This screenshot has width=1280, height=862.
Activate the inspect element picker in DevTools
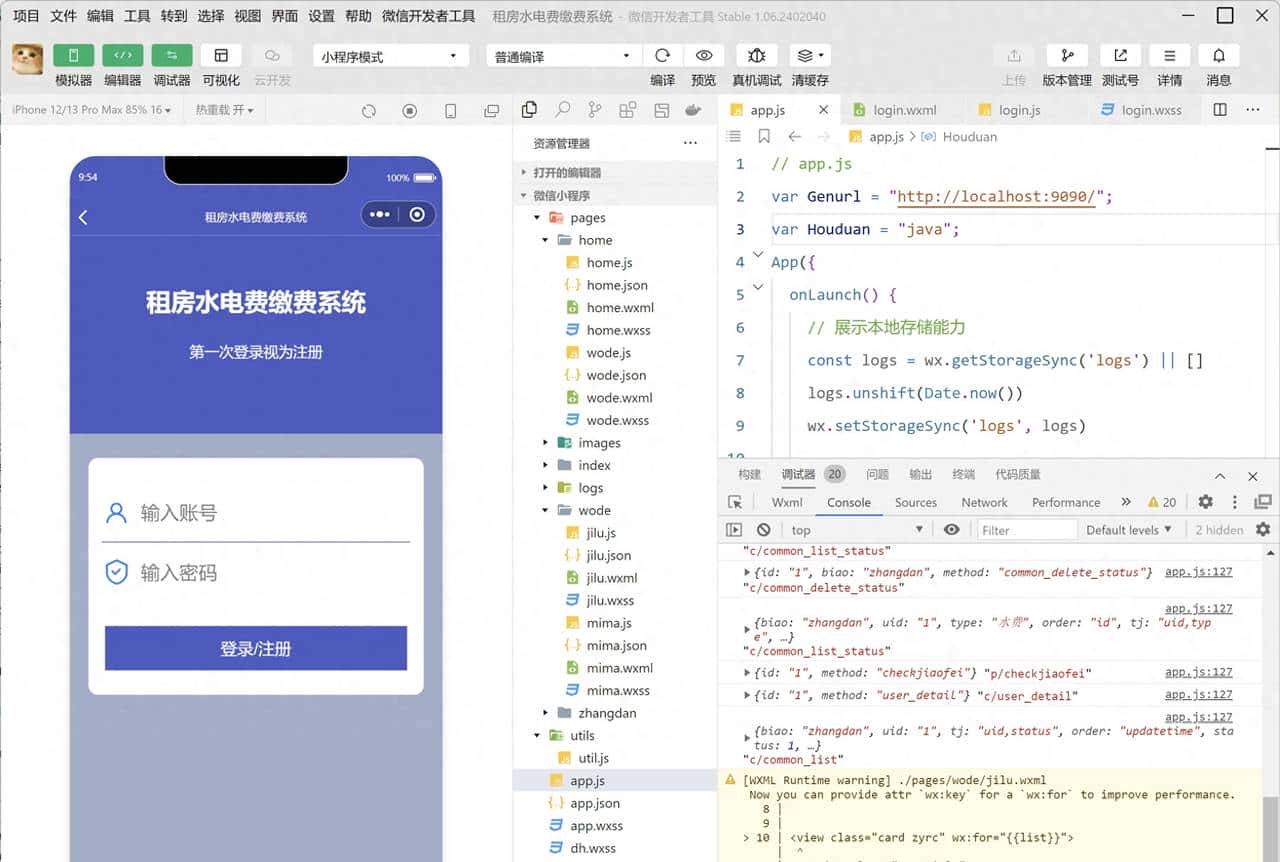[735, 502]
